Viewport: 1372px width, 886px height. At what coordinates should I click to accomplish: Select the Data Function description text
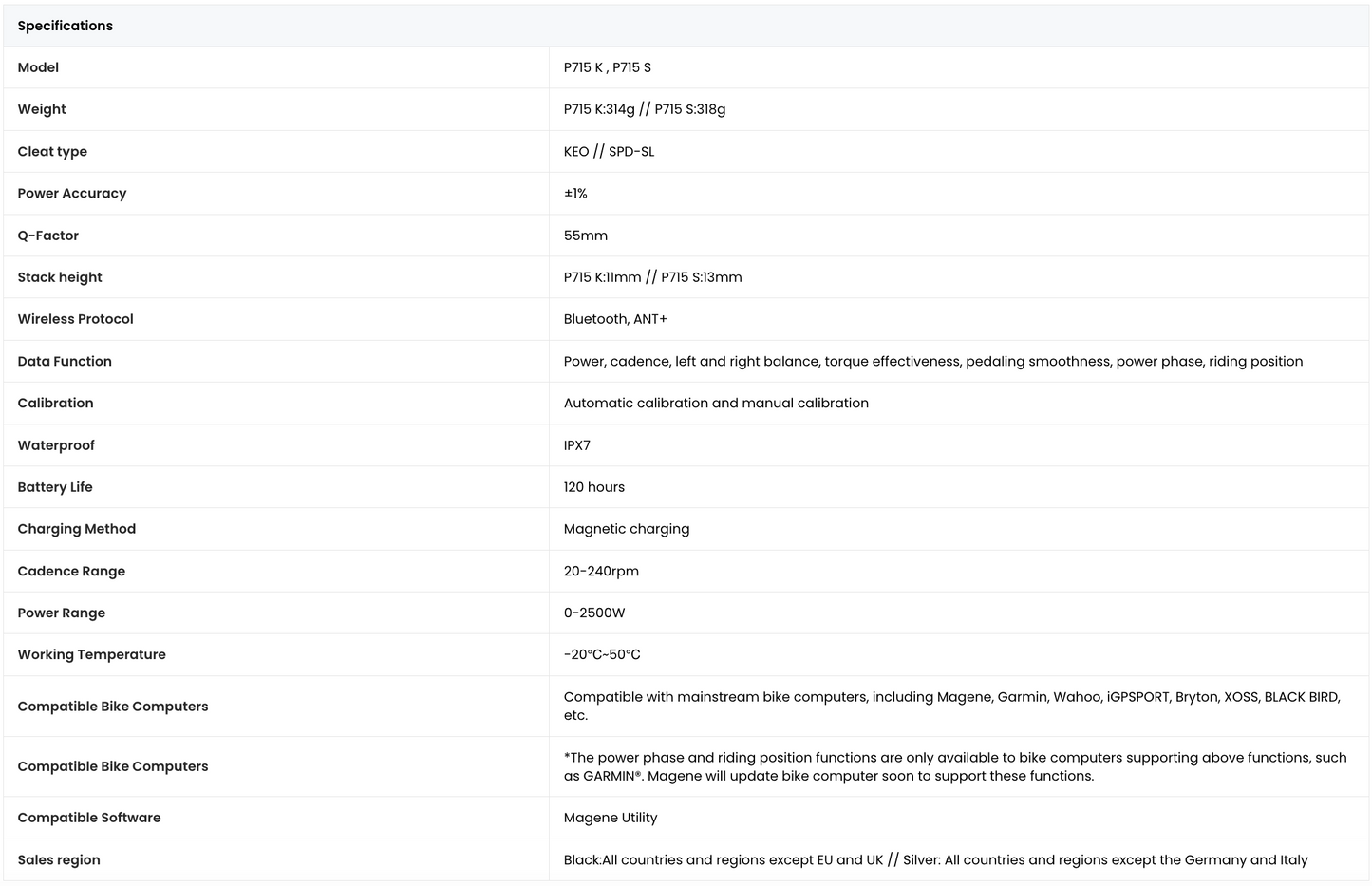932,361
